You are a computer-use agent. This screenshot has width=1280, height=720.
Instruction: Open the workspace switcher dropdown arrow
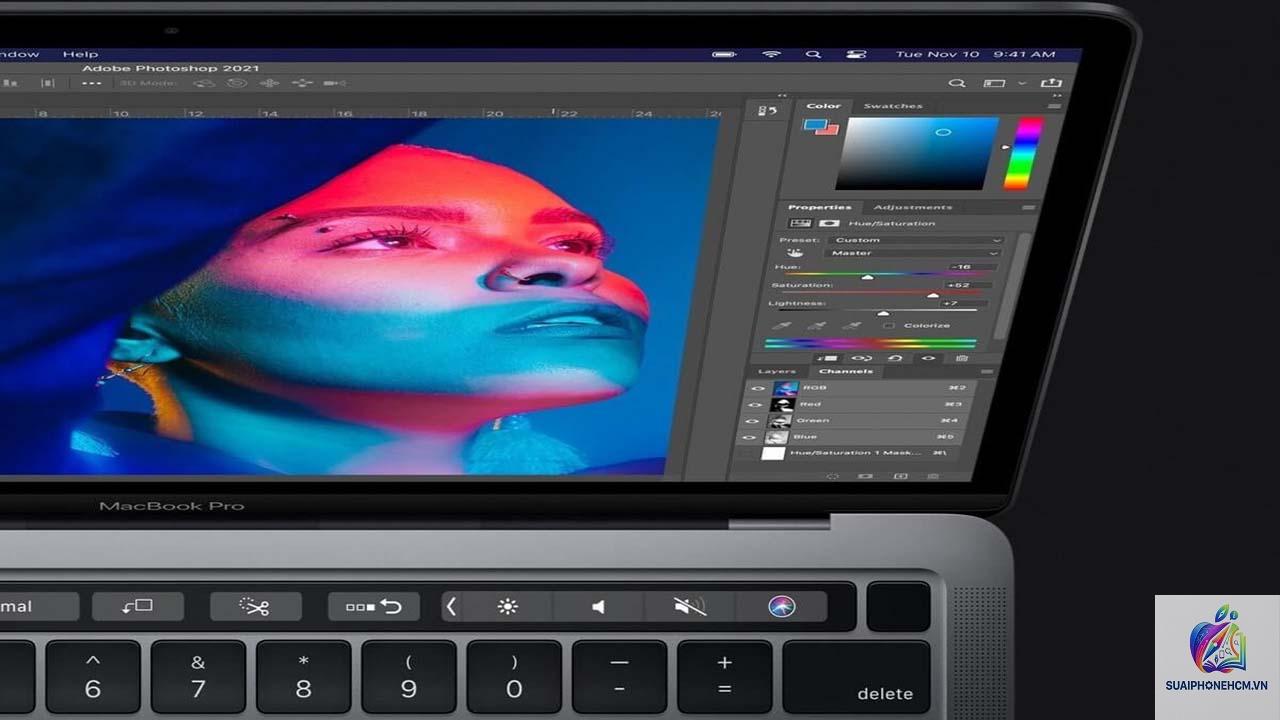tap(1022, 84)
